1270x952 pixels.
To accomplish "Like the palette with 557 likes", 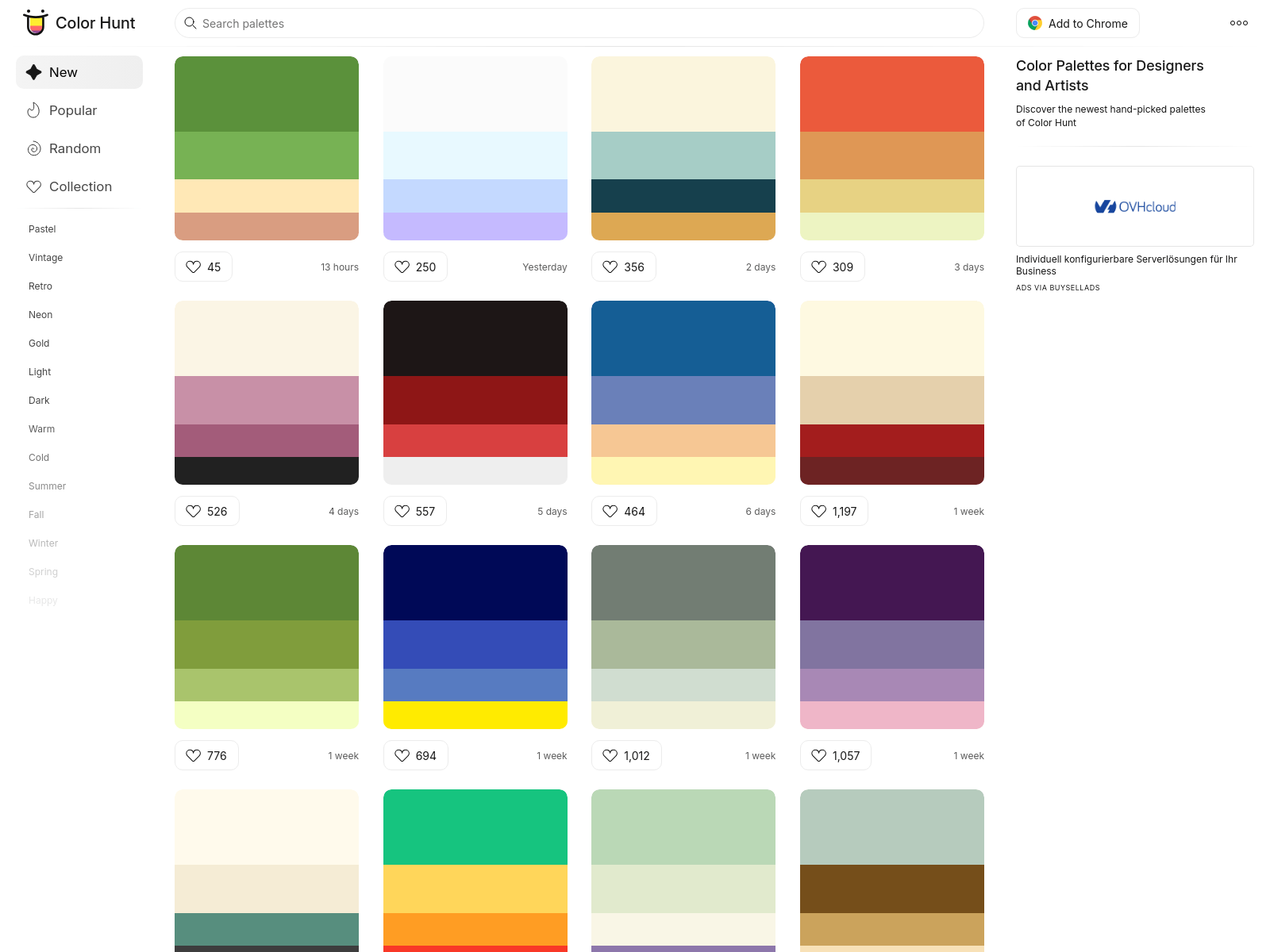I will pos(415,511).
